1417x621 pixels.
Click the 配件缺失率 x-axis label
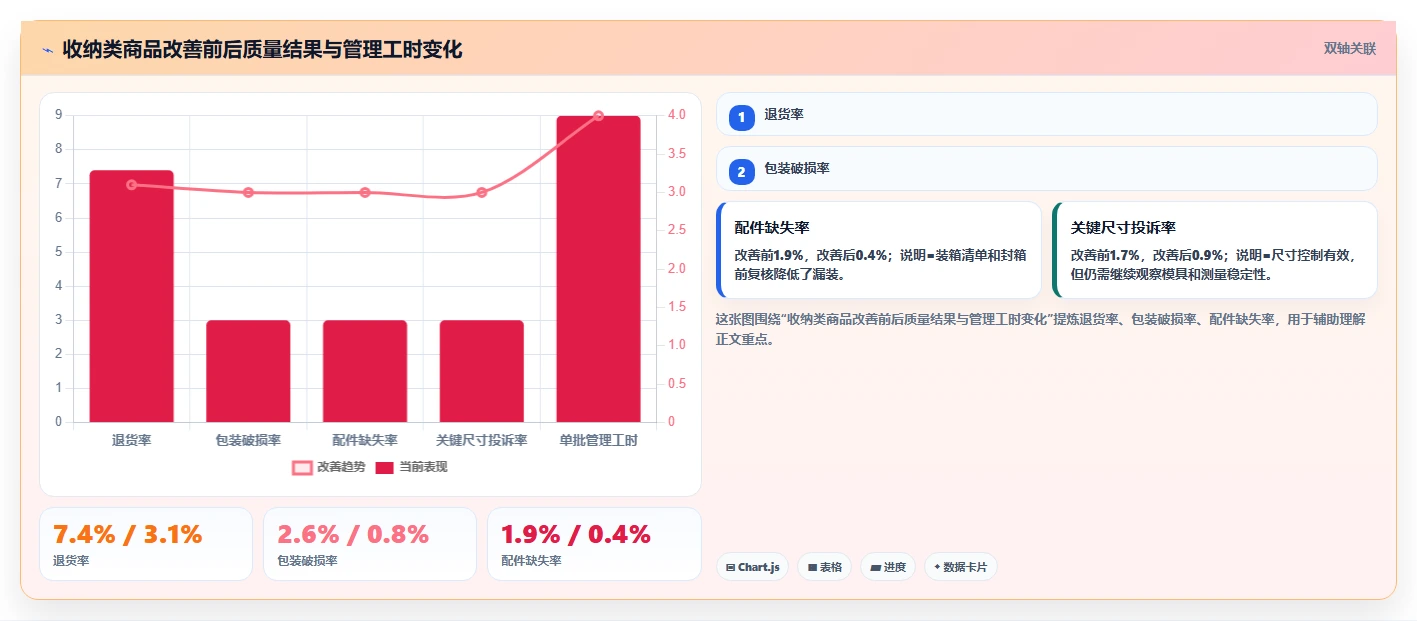coord(365,440)
